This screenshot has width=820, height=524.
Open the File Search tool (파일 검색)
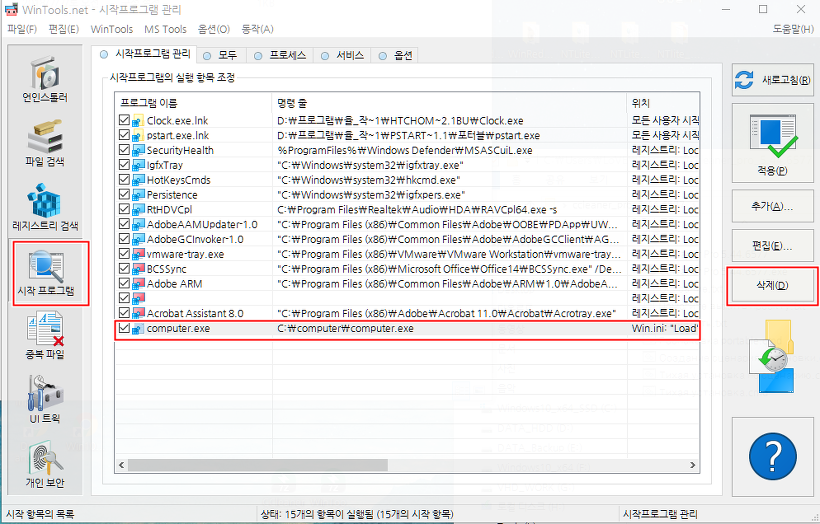pos(45,143)
